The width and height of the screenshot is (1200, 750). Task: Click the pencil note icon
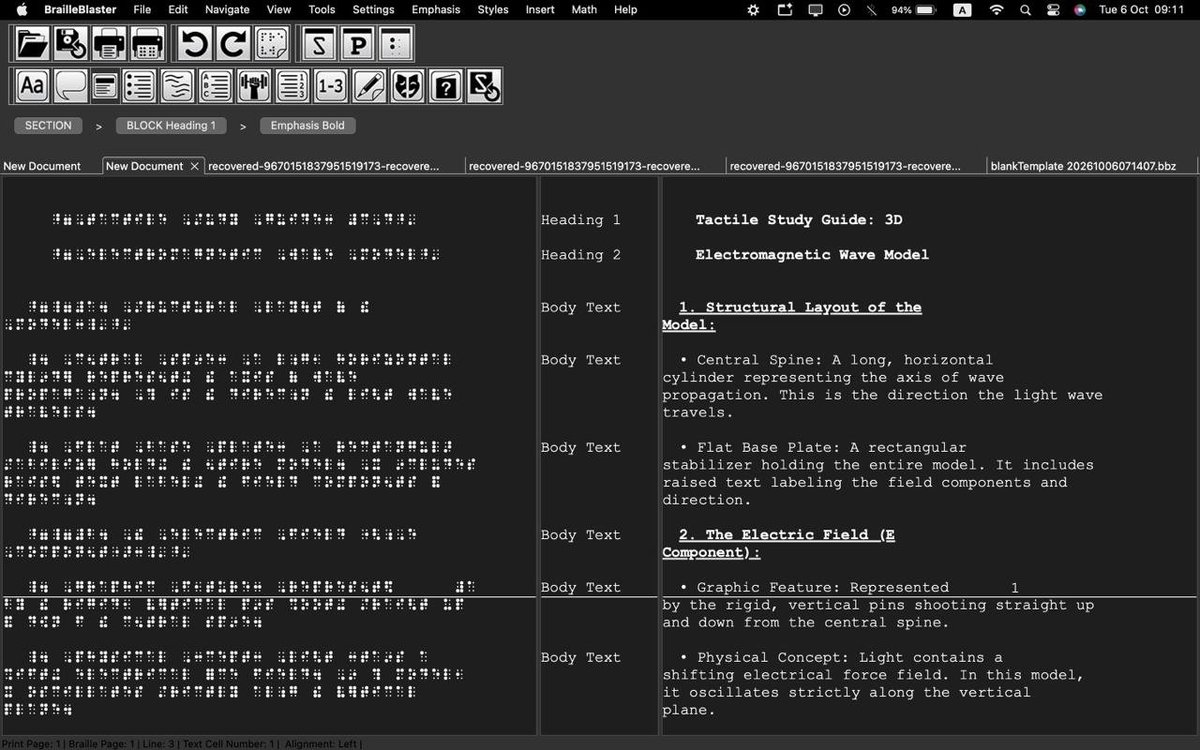point(367,86)
